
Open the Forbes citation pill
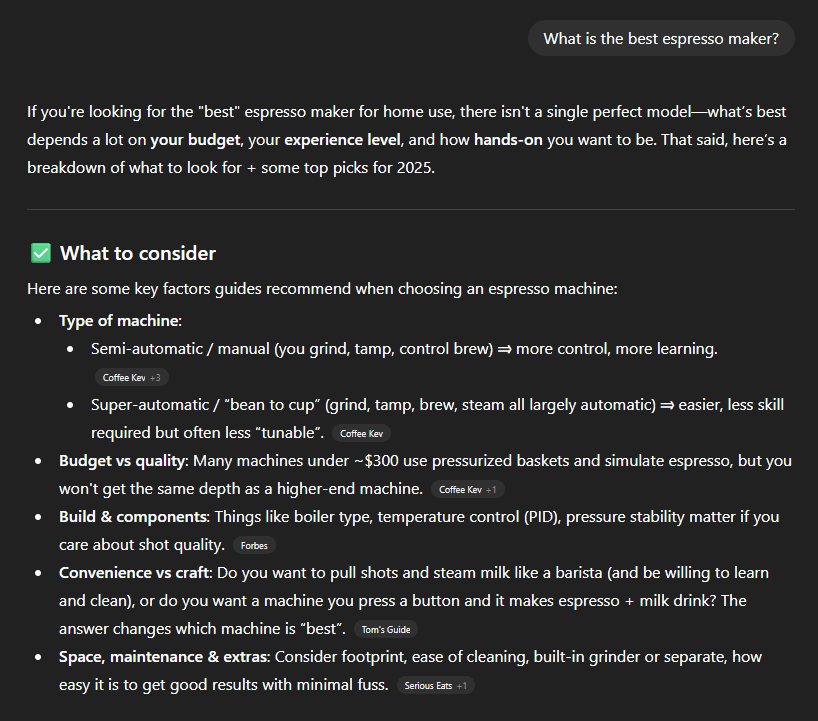254,546
